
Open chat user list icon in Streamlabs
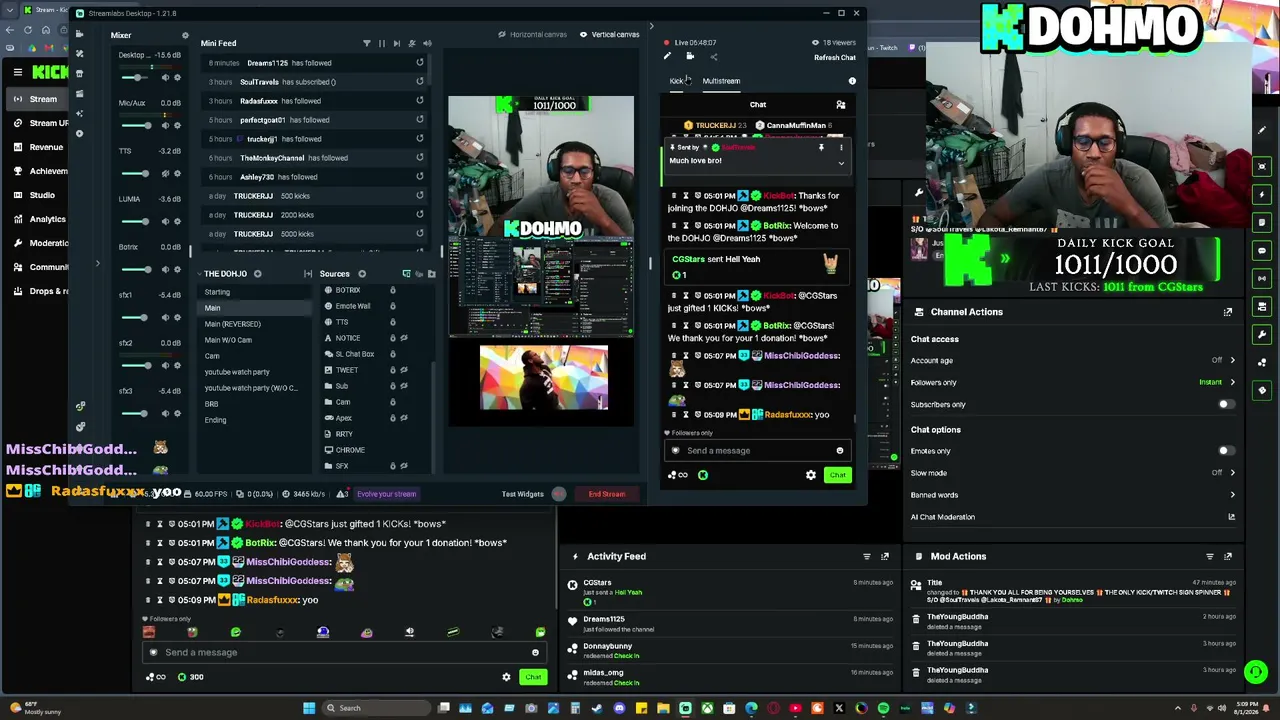click(841, 104)
